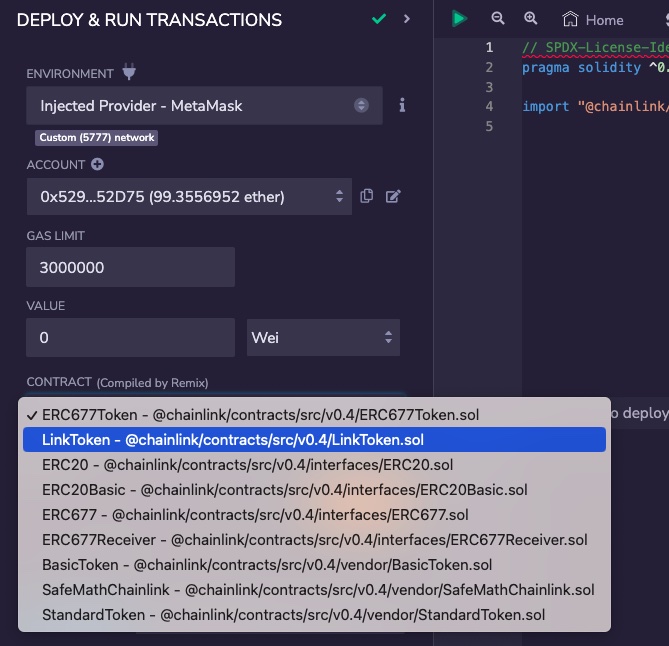Expand the panel chevron arrow in header
Image resolution: width=669 pixels, height=646 pixels.
point(406,19)
